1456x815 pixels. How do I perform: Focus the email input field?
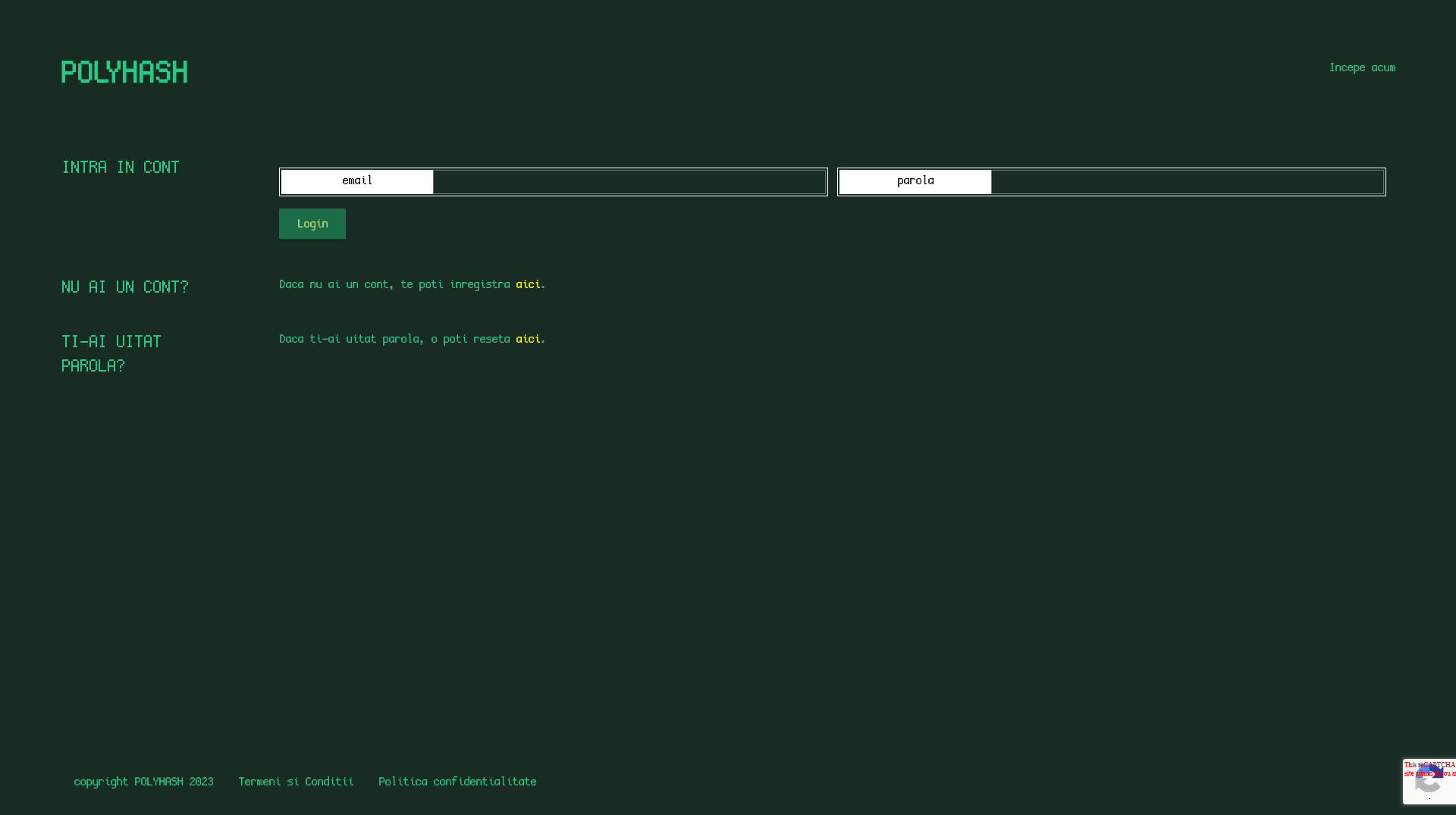[x=629, y=182]
